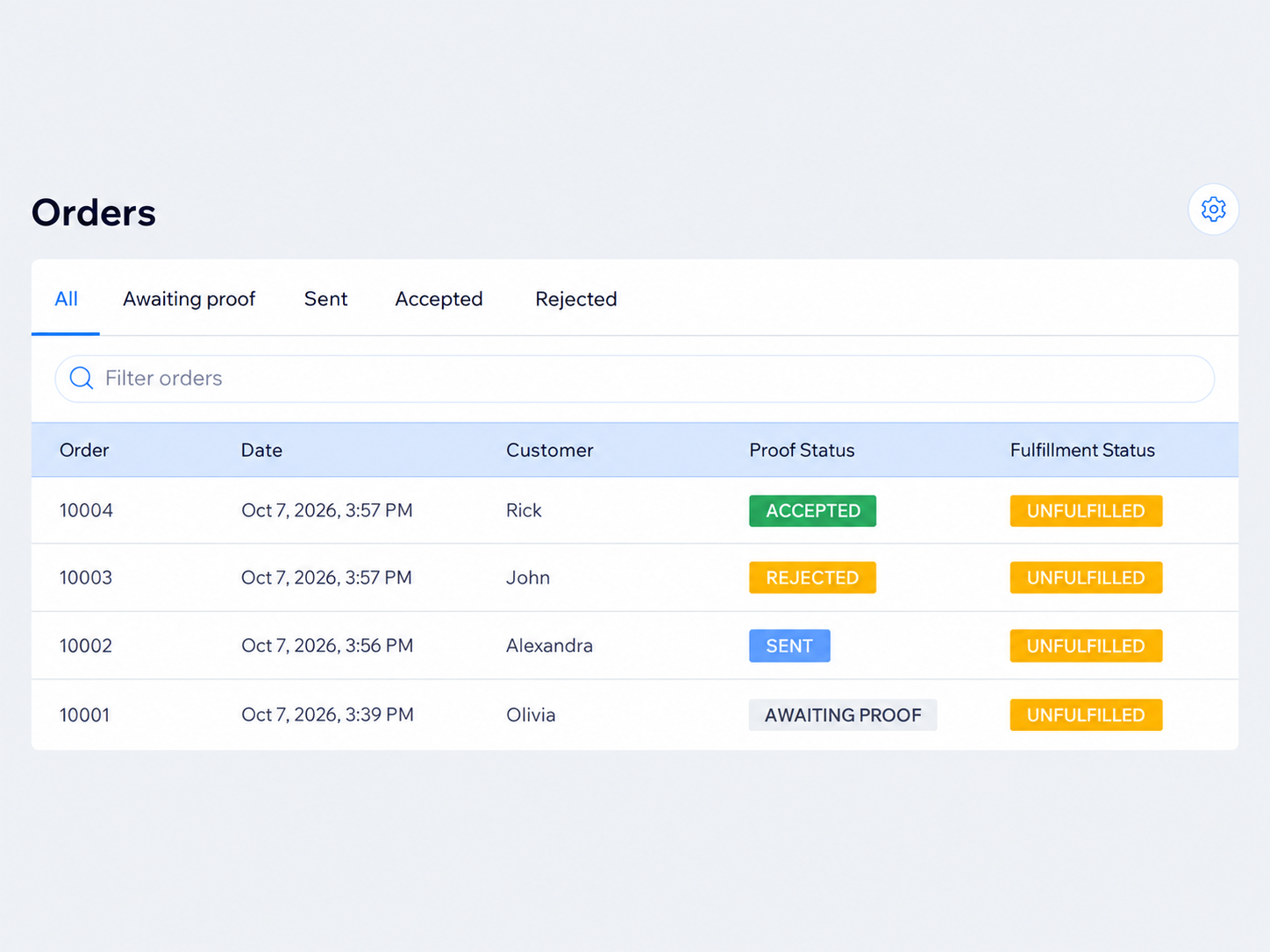This screenshot has width=1270, height=952.
Task: Click the blue SENT status badge
Action: coord(789,646)
